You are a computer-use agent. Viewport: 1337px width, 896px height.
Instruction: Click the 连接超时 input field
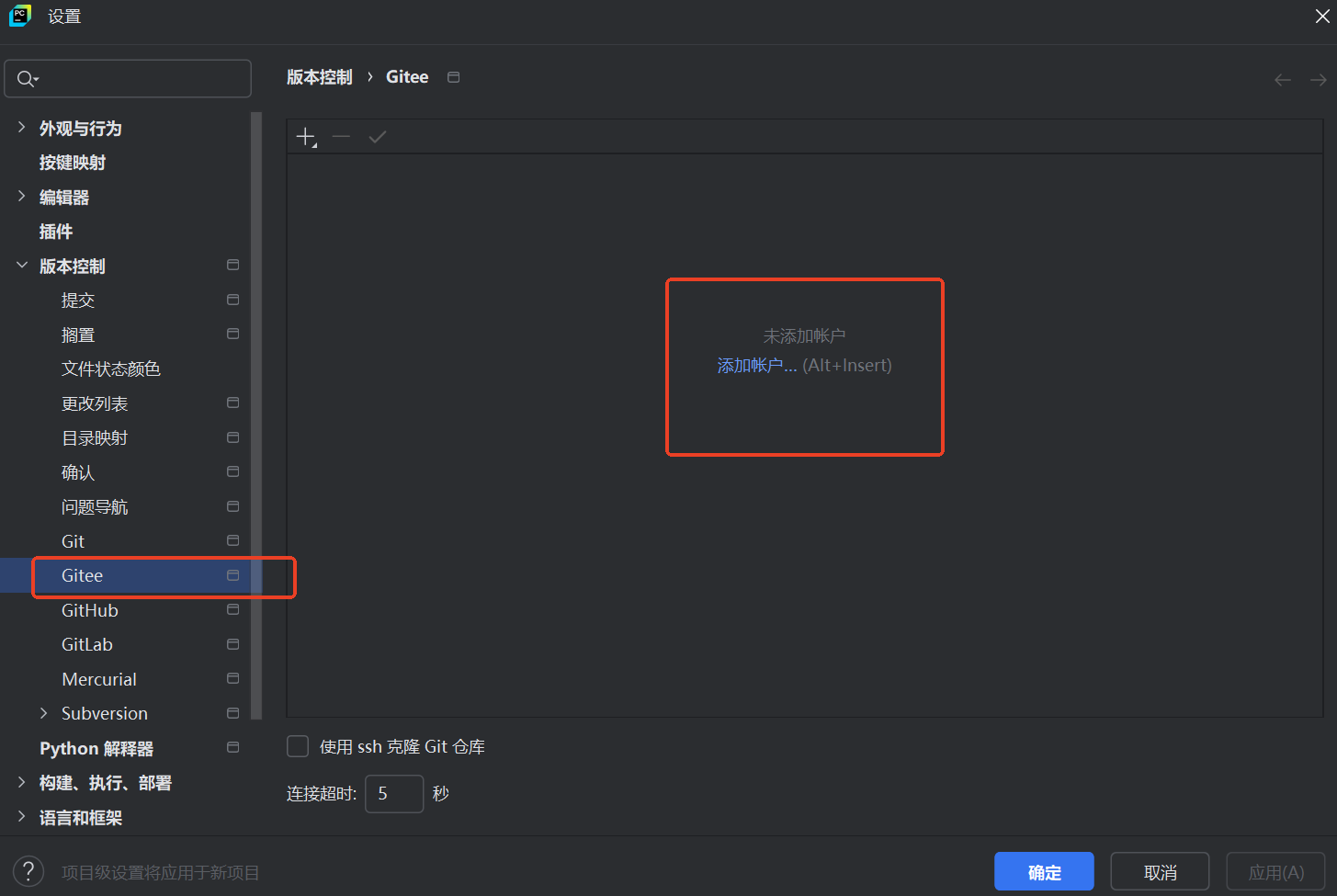click(394, 793)
